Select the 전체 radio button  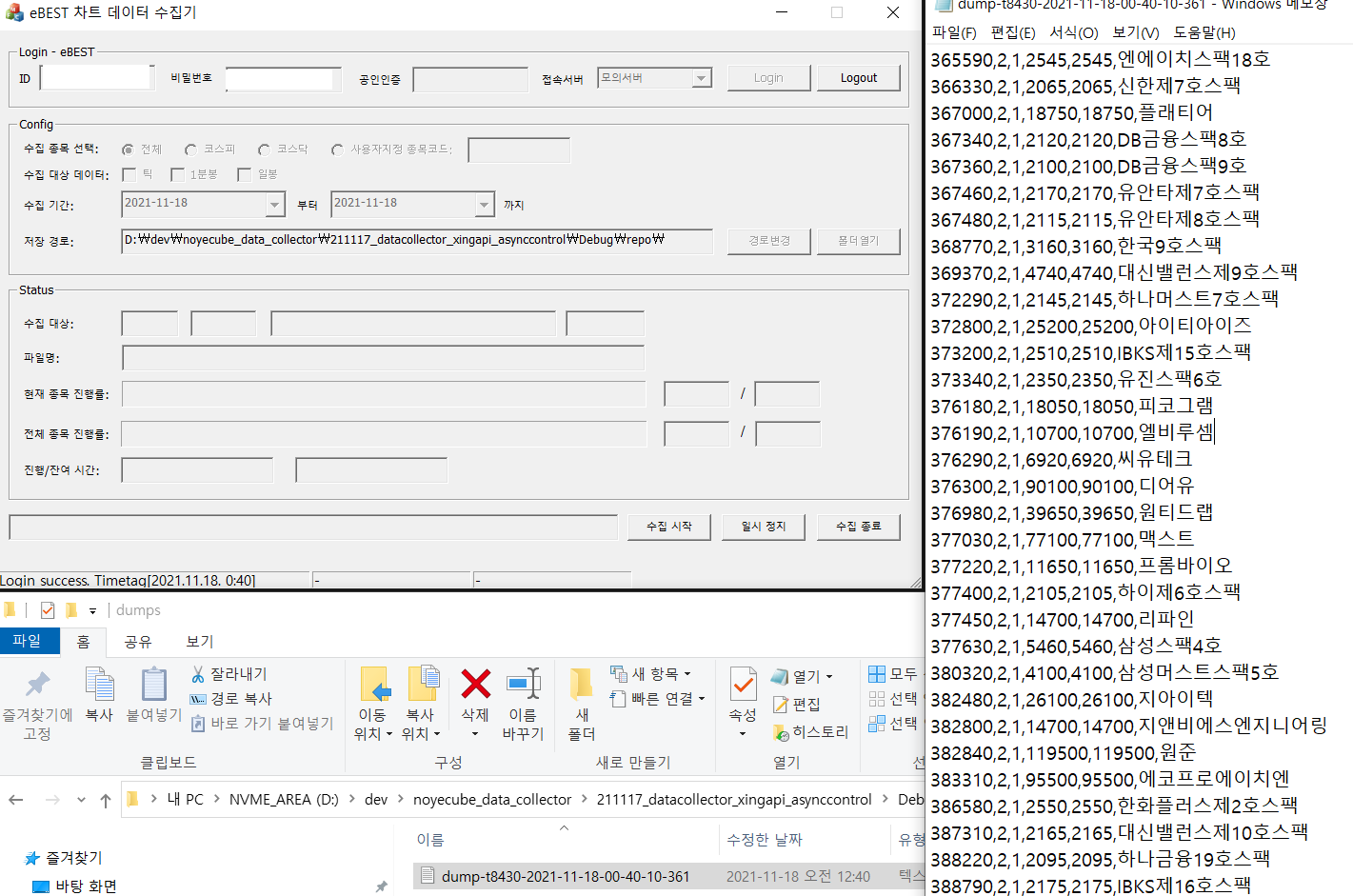point(128,149)
